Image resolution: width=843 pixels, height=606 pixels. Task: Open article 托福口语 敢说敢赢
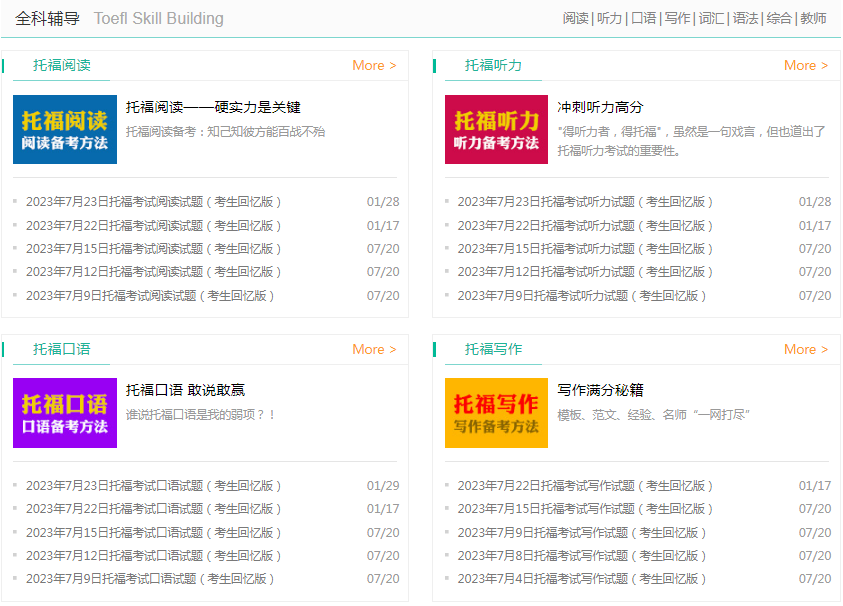(185, 390)
